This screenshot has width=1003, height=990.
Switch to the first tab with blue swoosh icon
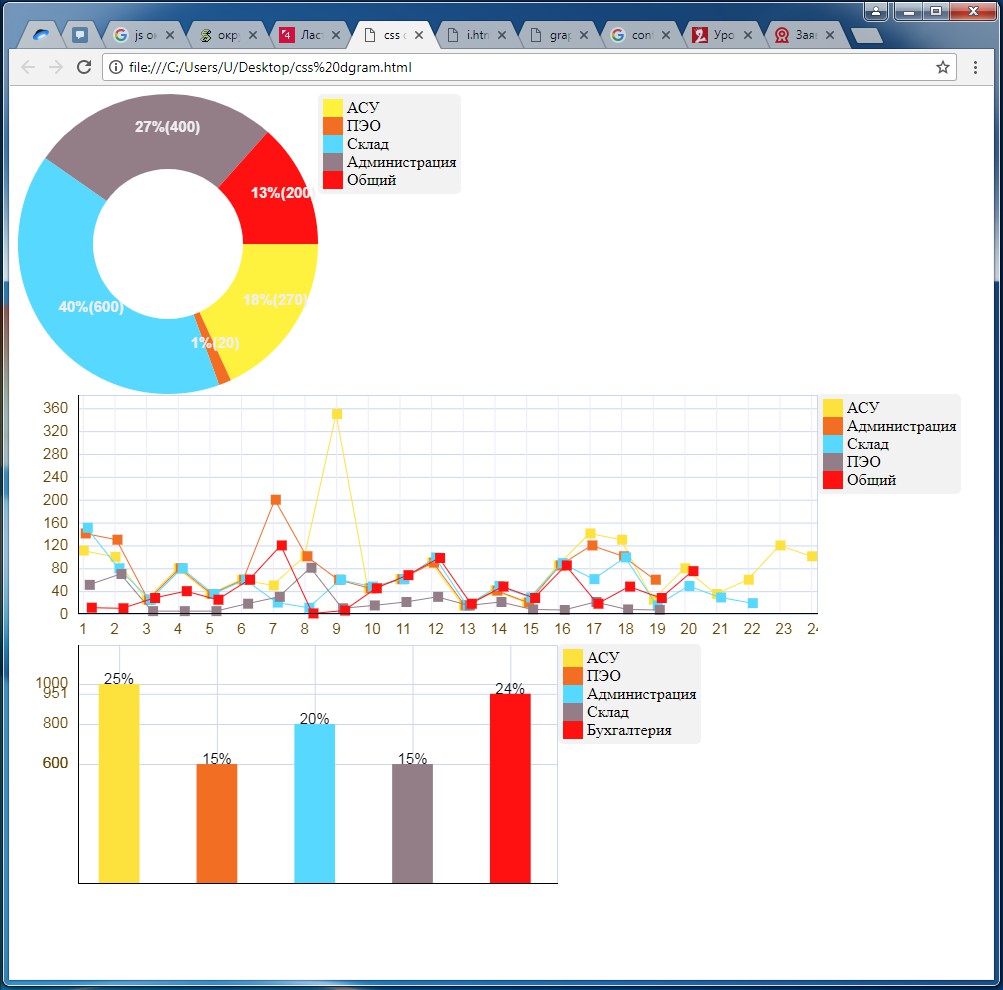click(41, 35)
